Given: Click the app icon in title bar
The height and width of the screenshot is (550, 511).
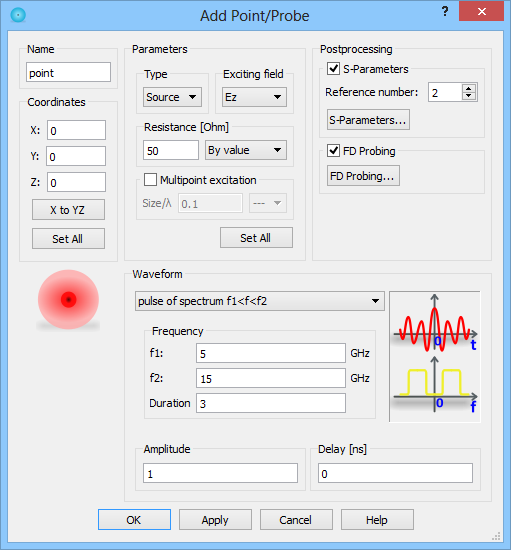Looking at the screenshot, I should tap(18, 15).
